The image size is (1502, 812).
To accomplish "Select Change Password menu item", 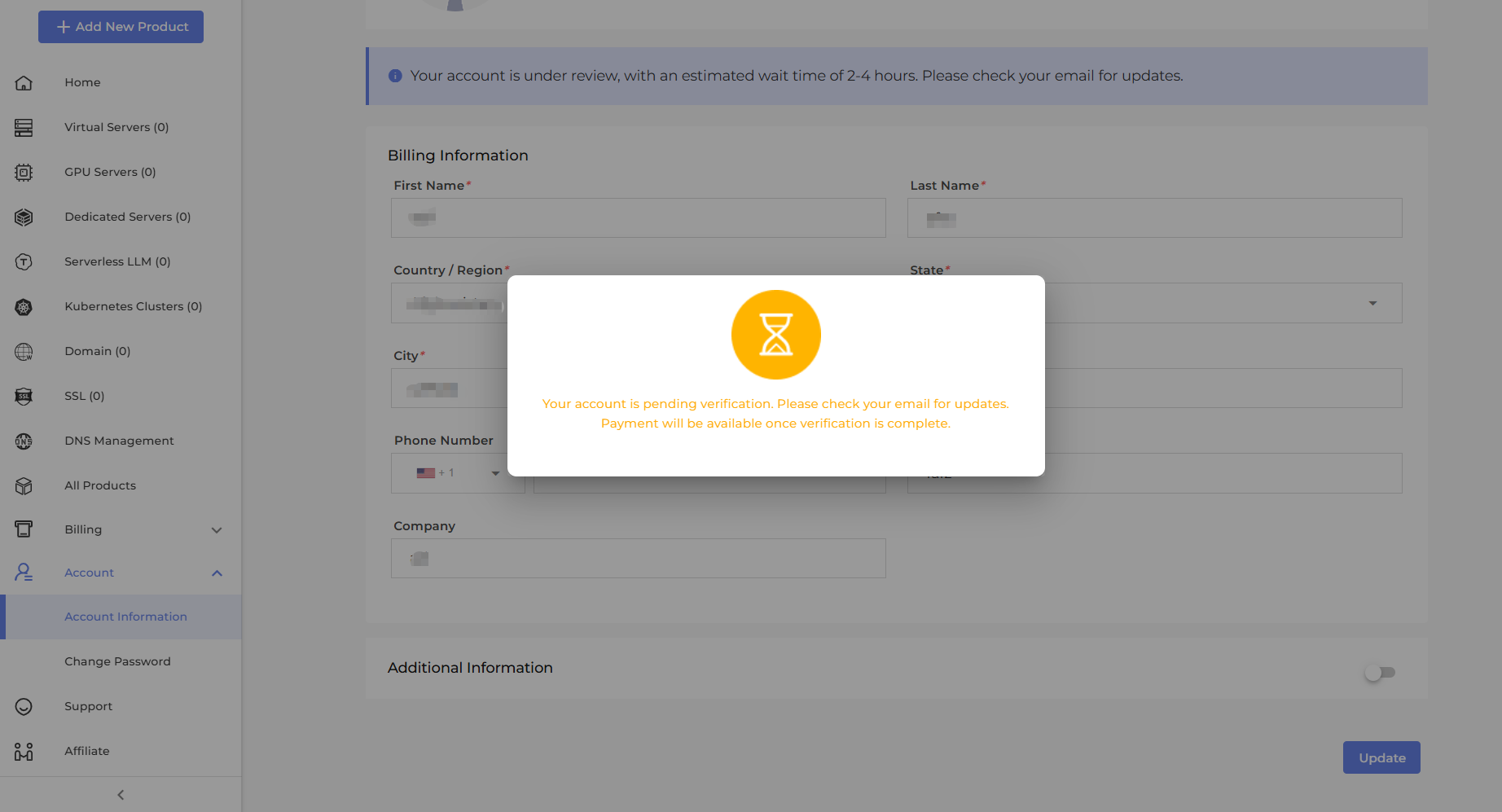I will pyautogui.click(x=117, y=661).
